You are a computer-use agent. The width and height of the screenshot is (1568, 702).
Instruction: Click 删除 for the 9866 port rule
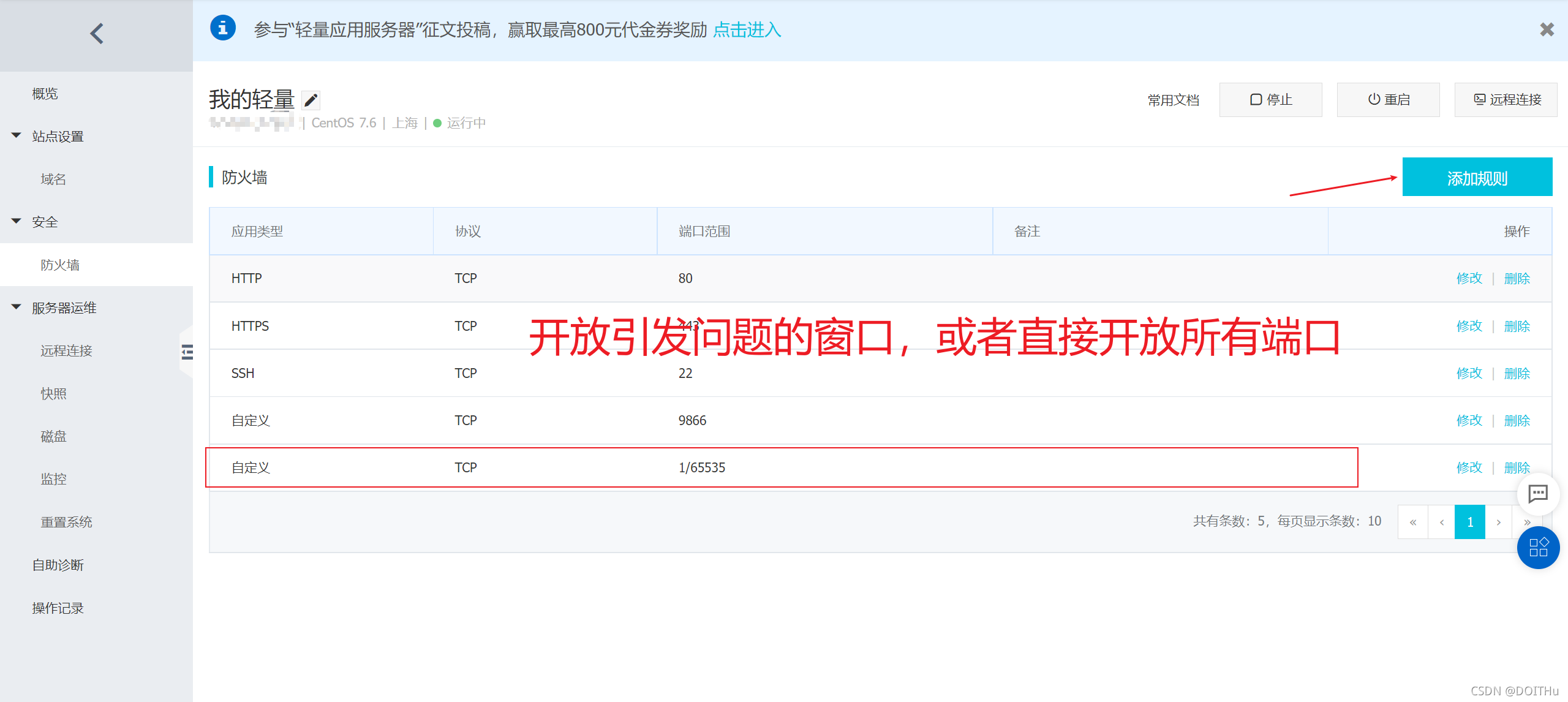pyautogui.click(x=1517, y=420)
